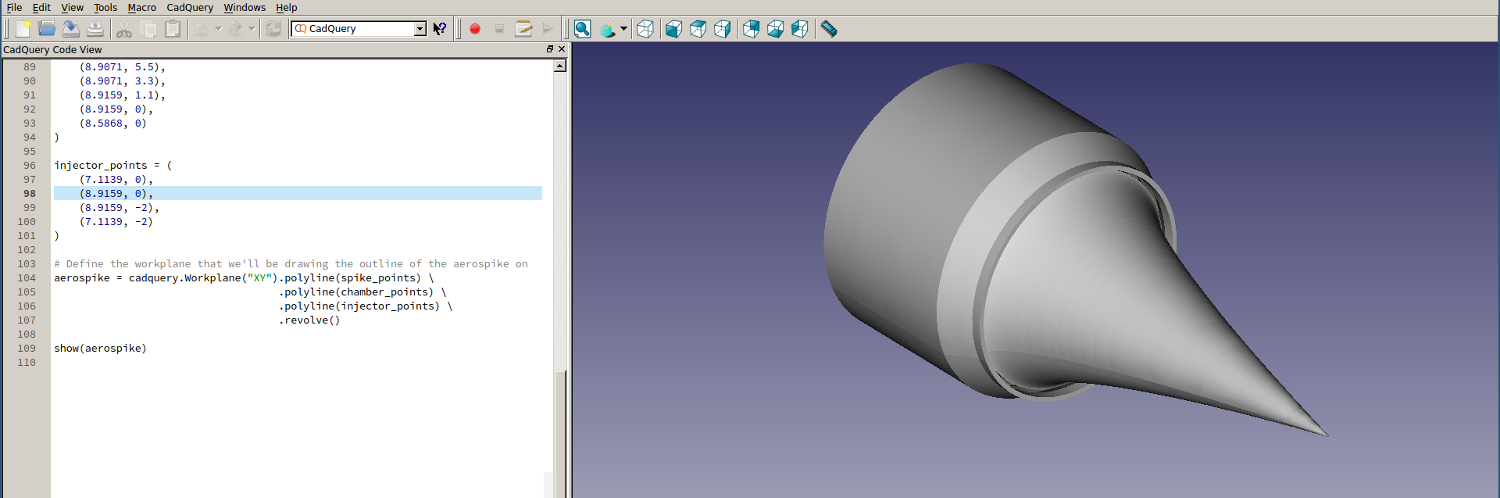This screenshot has width=1500, height=498.
Task: Set the view to top cube icon
Action: 698,29
